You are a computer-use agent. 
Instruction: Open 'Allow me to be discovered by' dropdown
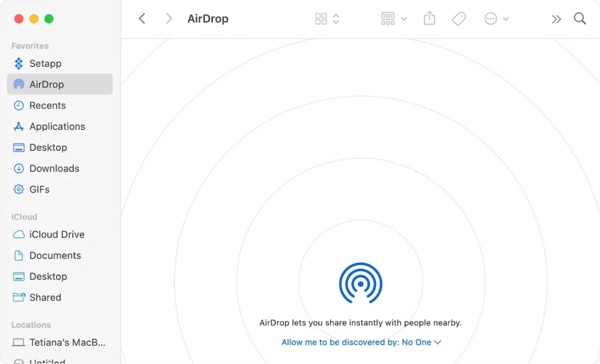pyautogui.click(x=361, y=342)
